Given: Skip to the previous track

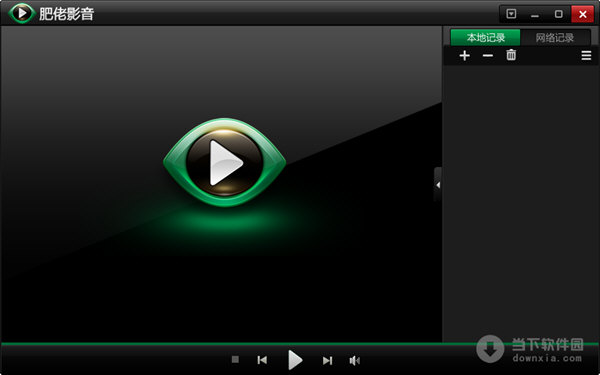Looking at the screenshot, I should (262, 360).
